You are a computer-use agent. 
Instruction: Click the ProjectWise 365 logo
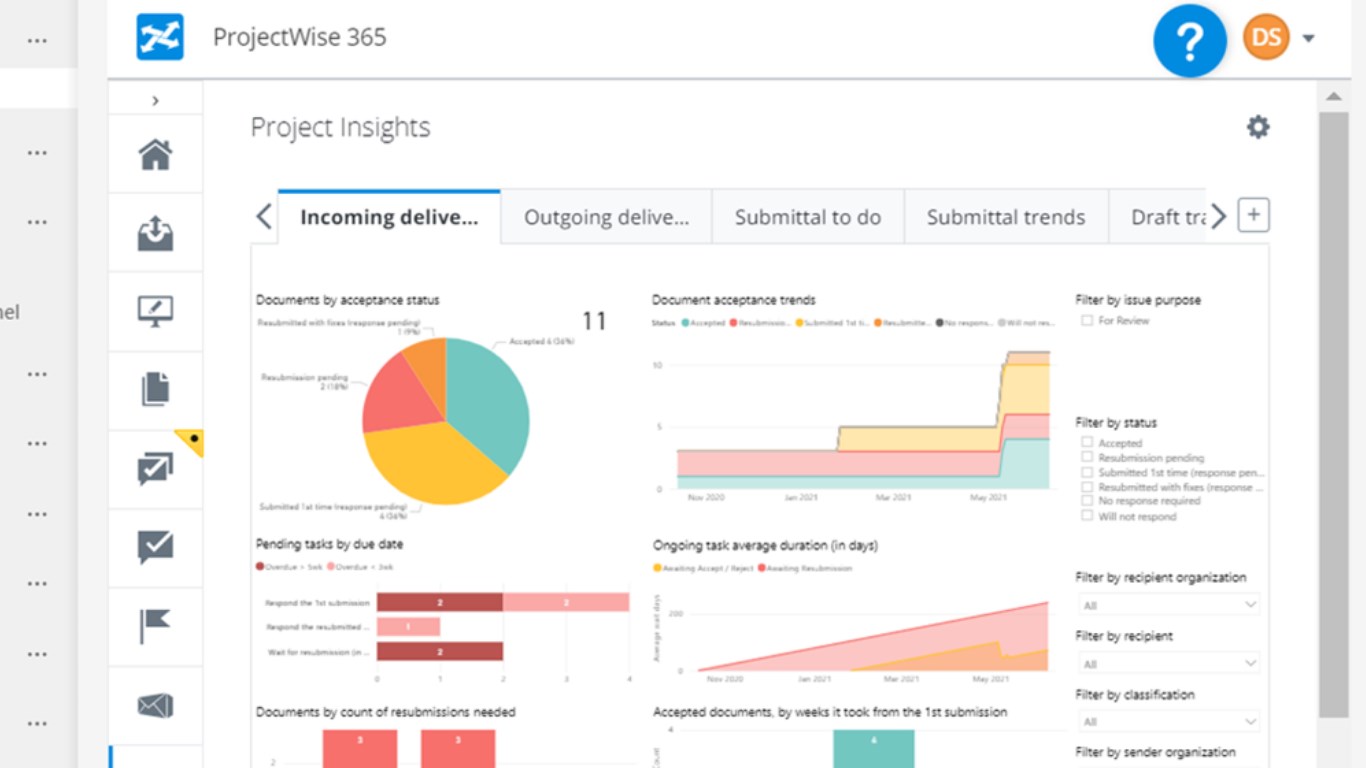pyautogui.click(x=160, y=38)
